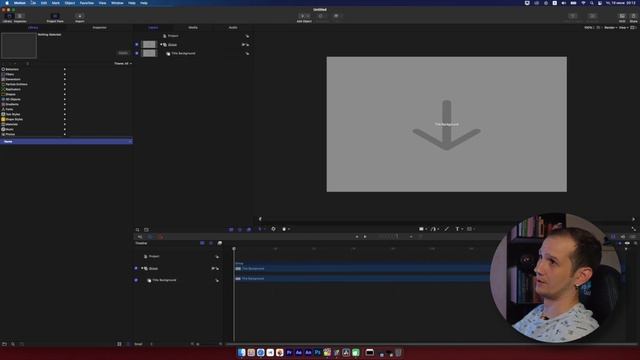Image resolution: width=640 pixels, height=360 pixels.
Task: Open the Library pane toolbar icon
Action: [8, 16]
